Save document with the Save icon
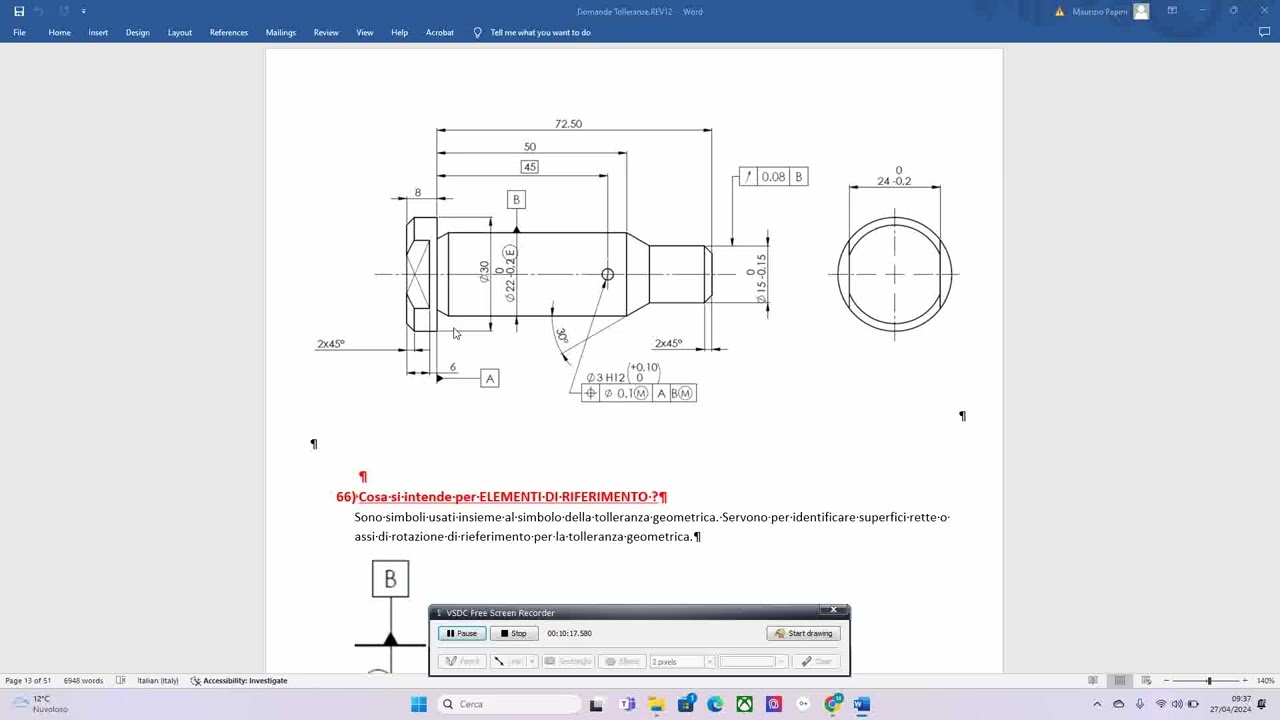1280x720 pixels. 19,11
